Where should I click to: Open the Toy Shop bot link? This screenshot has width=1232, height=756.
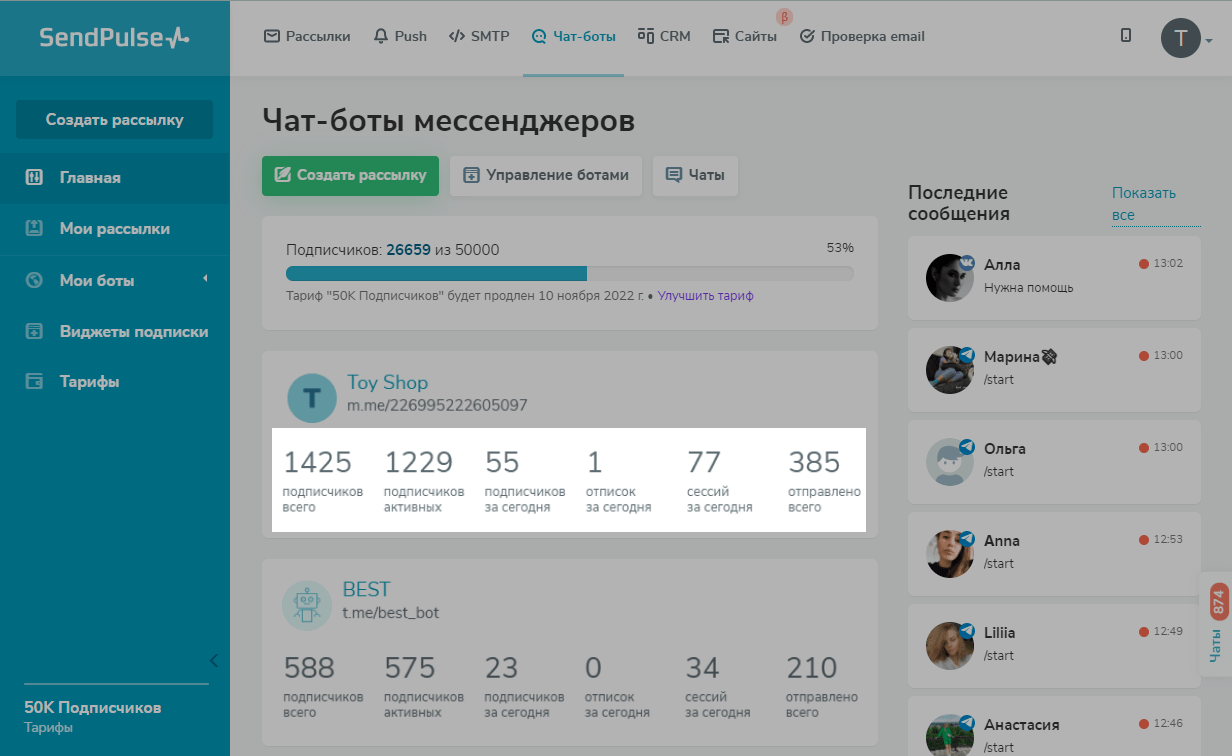[387, 382]
